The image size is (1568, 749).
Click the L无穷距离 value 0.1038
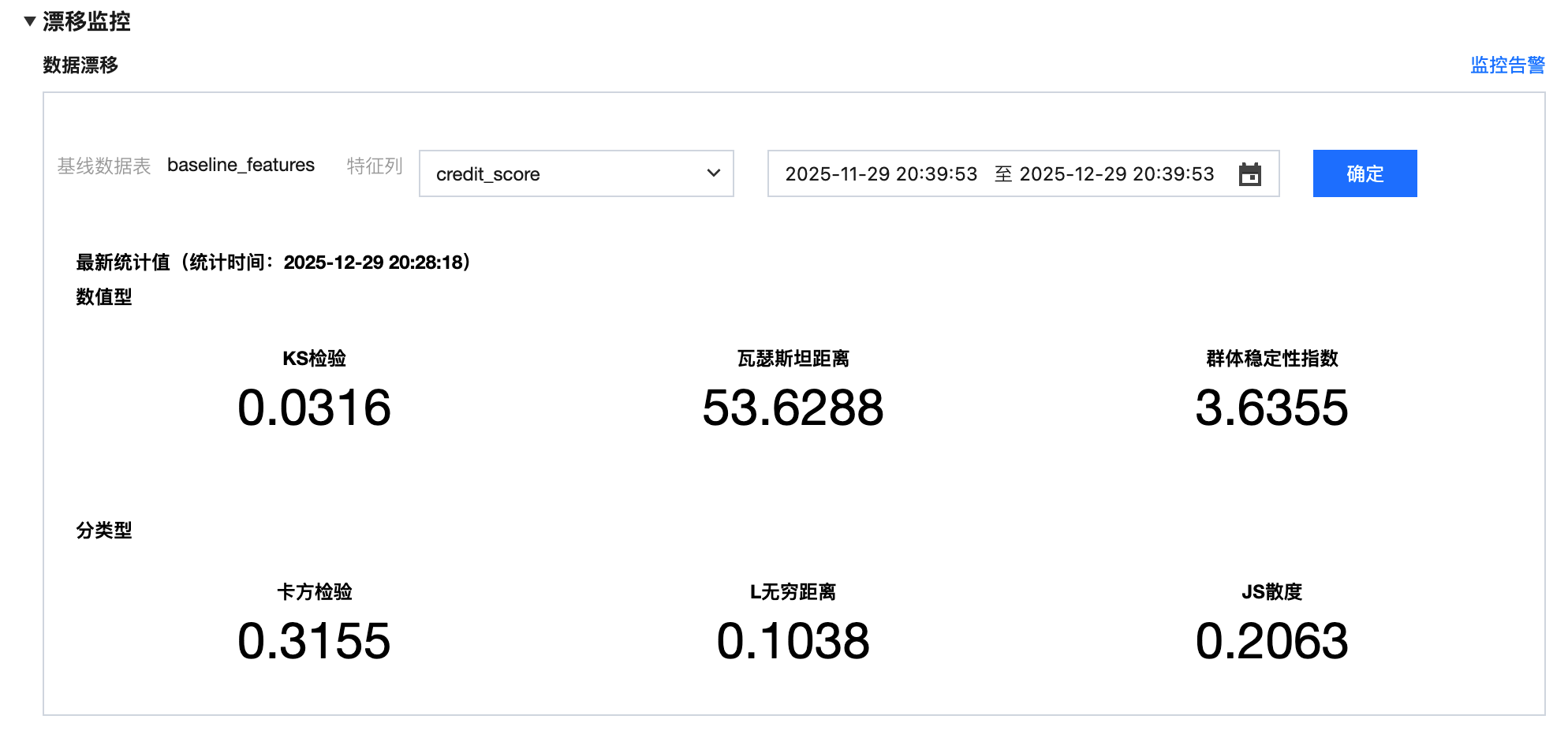coord(793,641)
